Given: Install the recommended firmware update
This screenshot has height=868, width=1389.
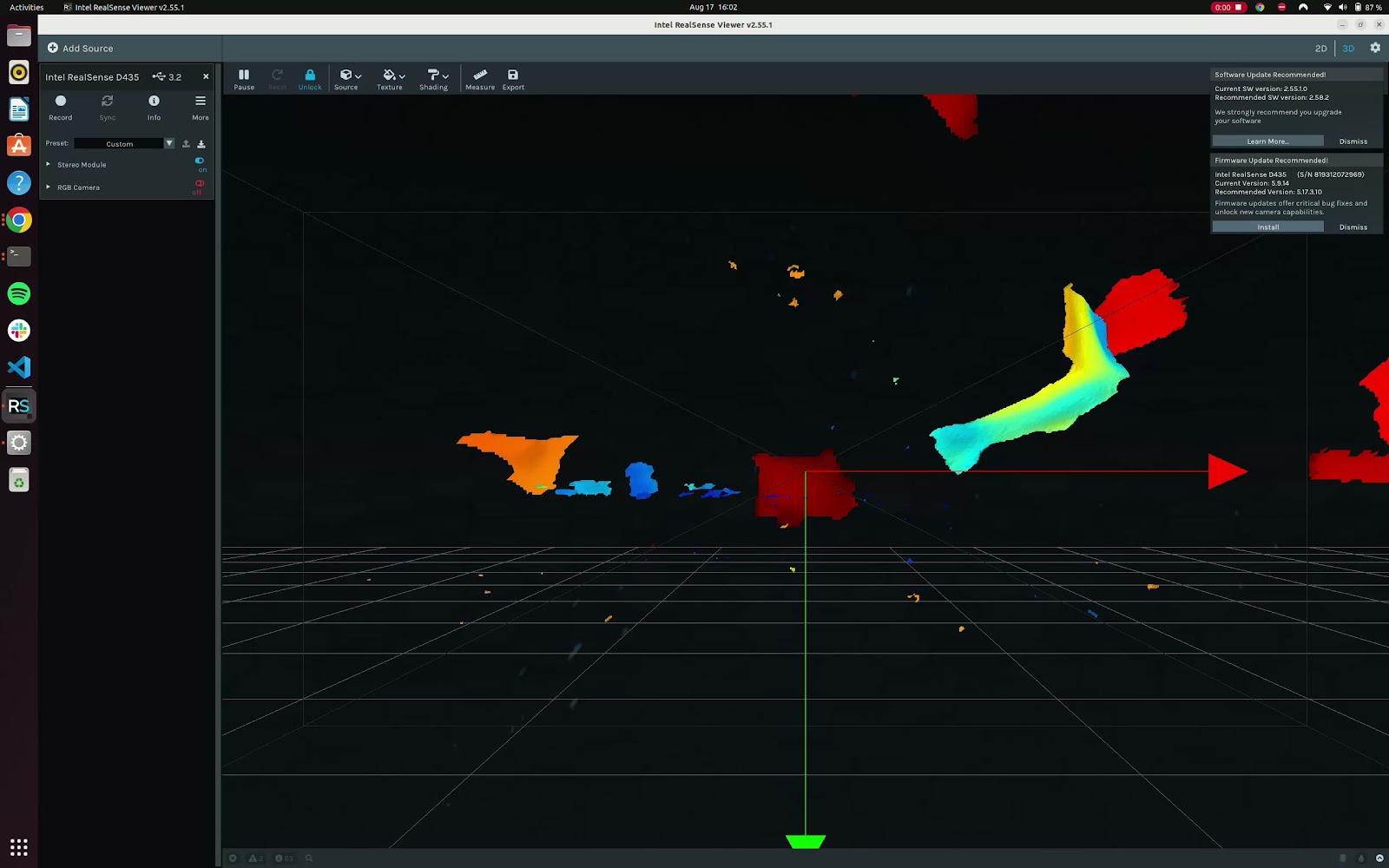Looking at the screenshot, I should click(1267, 227).
